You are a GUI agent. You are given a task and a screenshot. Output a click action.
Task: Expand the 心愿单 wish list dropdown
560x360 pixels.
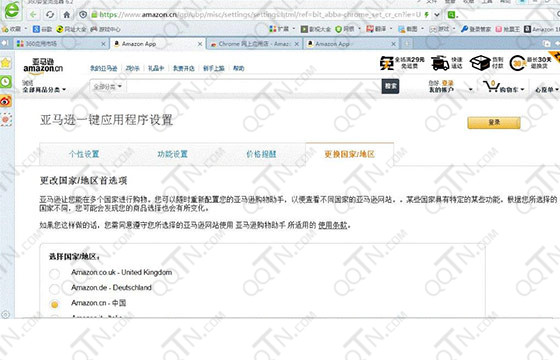point(546,90)
